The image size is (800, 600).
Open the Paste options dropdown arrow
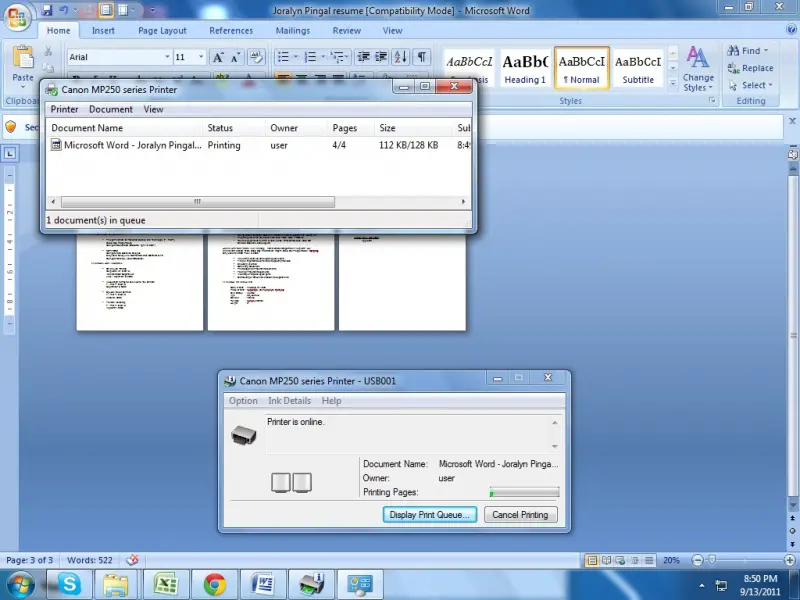pyautogui.click(x=22, y=87)
